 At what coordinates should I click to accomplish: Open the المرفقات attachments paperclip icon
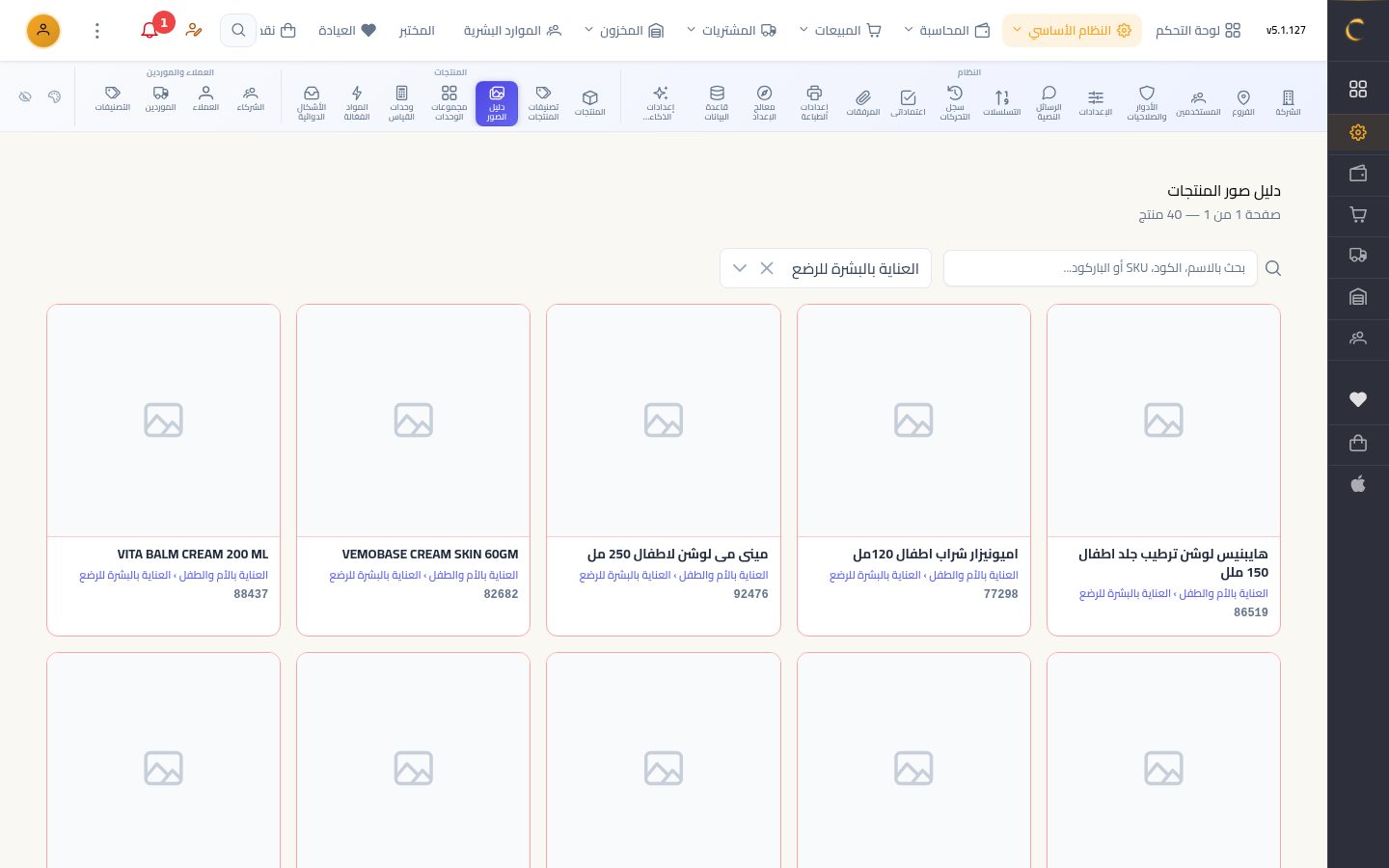point(863,102)
